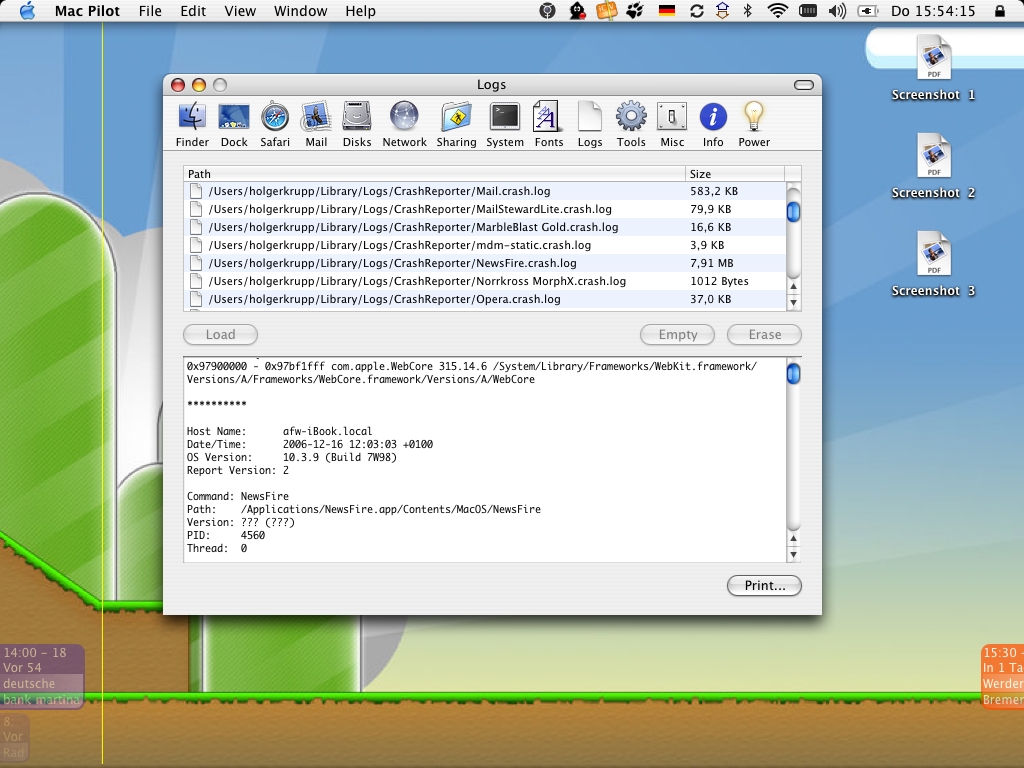
Task: Click the Empty button
Action: coord(677,334)
